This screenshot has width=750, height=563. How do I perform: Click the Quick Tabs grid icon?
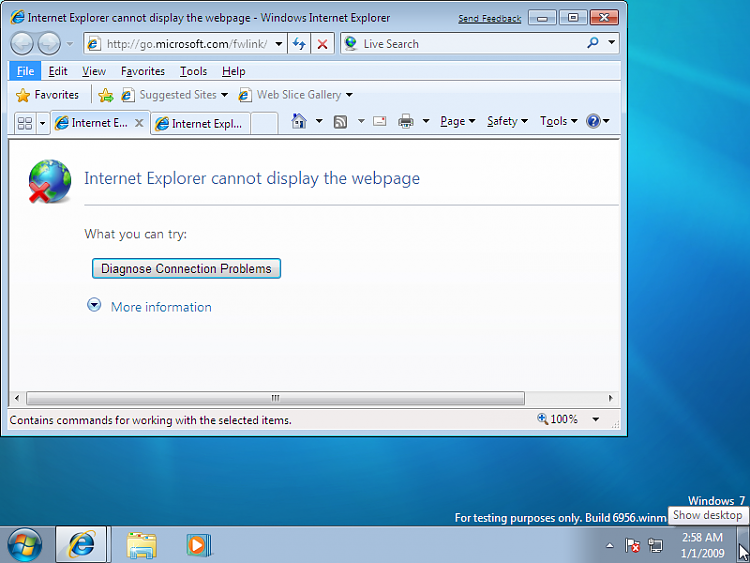click(25, 123)
